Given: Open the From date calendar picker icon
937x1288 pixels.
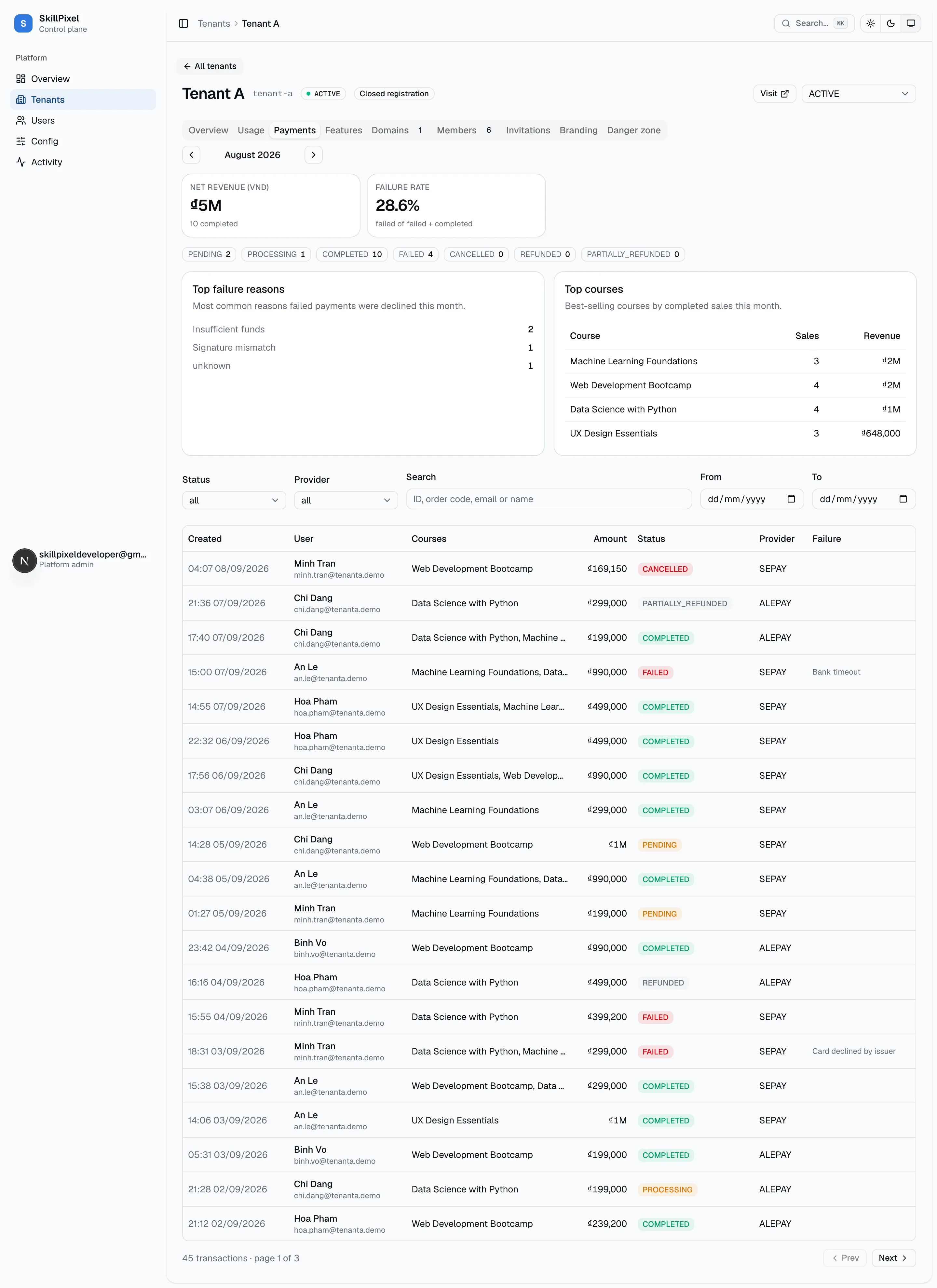Looking at the screenshot, I should point(790,499).
